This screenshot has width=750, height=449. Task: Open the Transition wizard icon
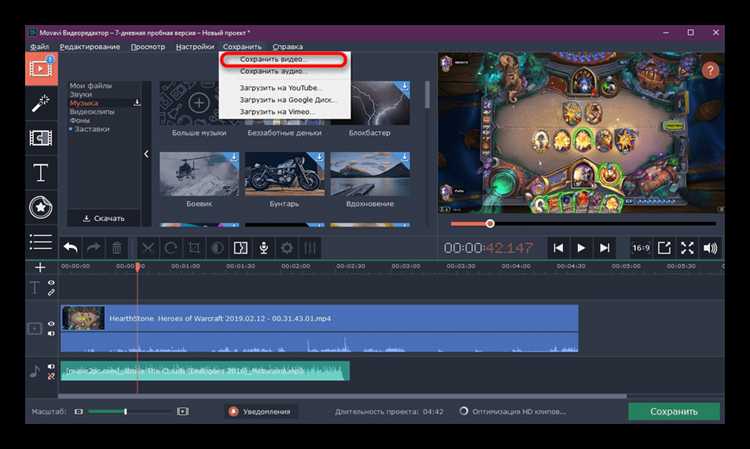[240, 248]
